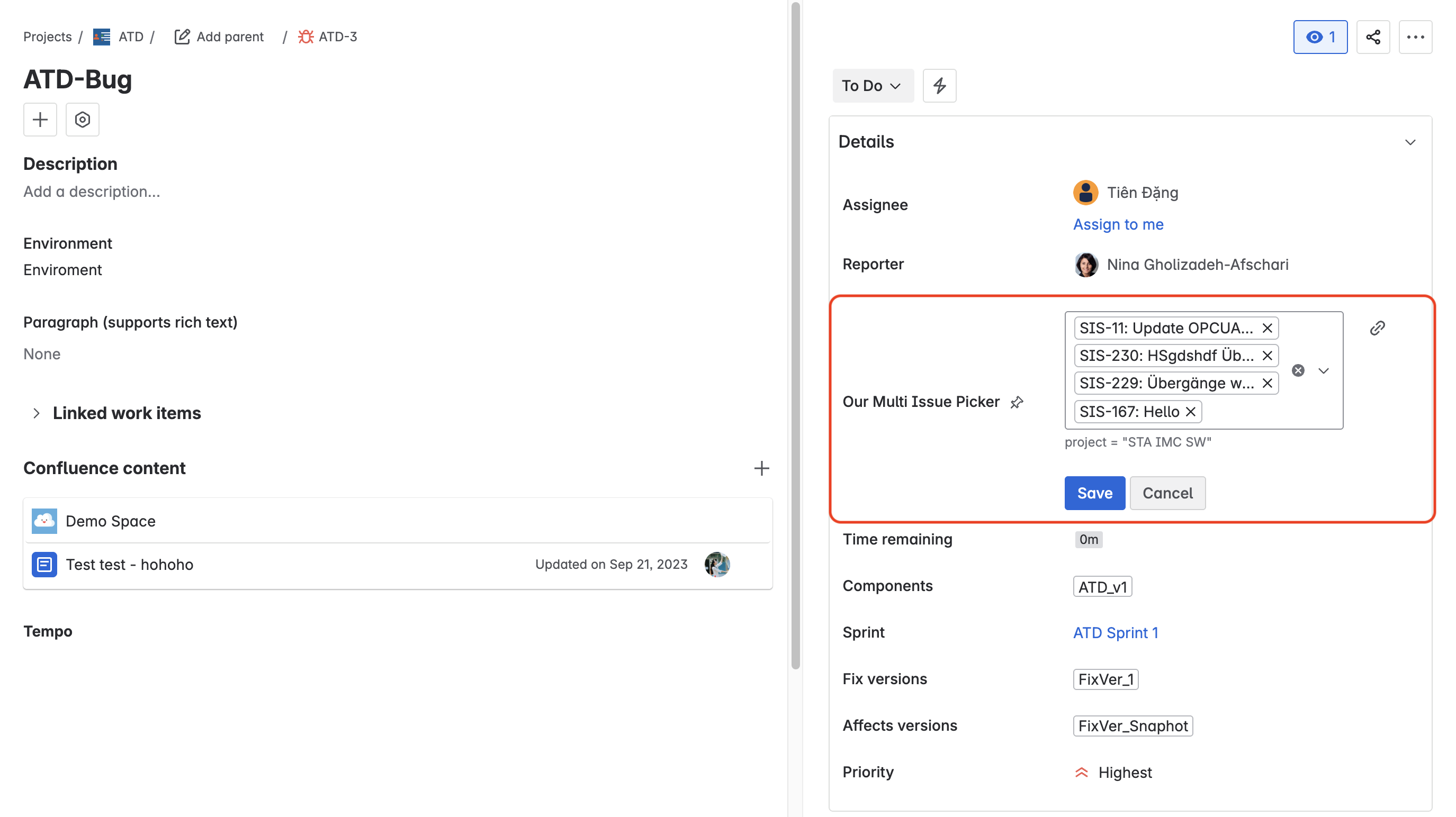The image size is (1456, 817).
Task: Expand the Linked work items section
Action: pos(37,412)
